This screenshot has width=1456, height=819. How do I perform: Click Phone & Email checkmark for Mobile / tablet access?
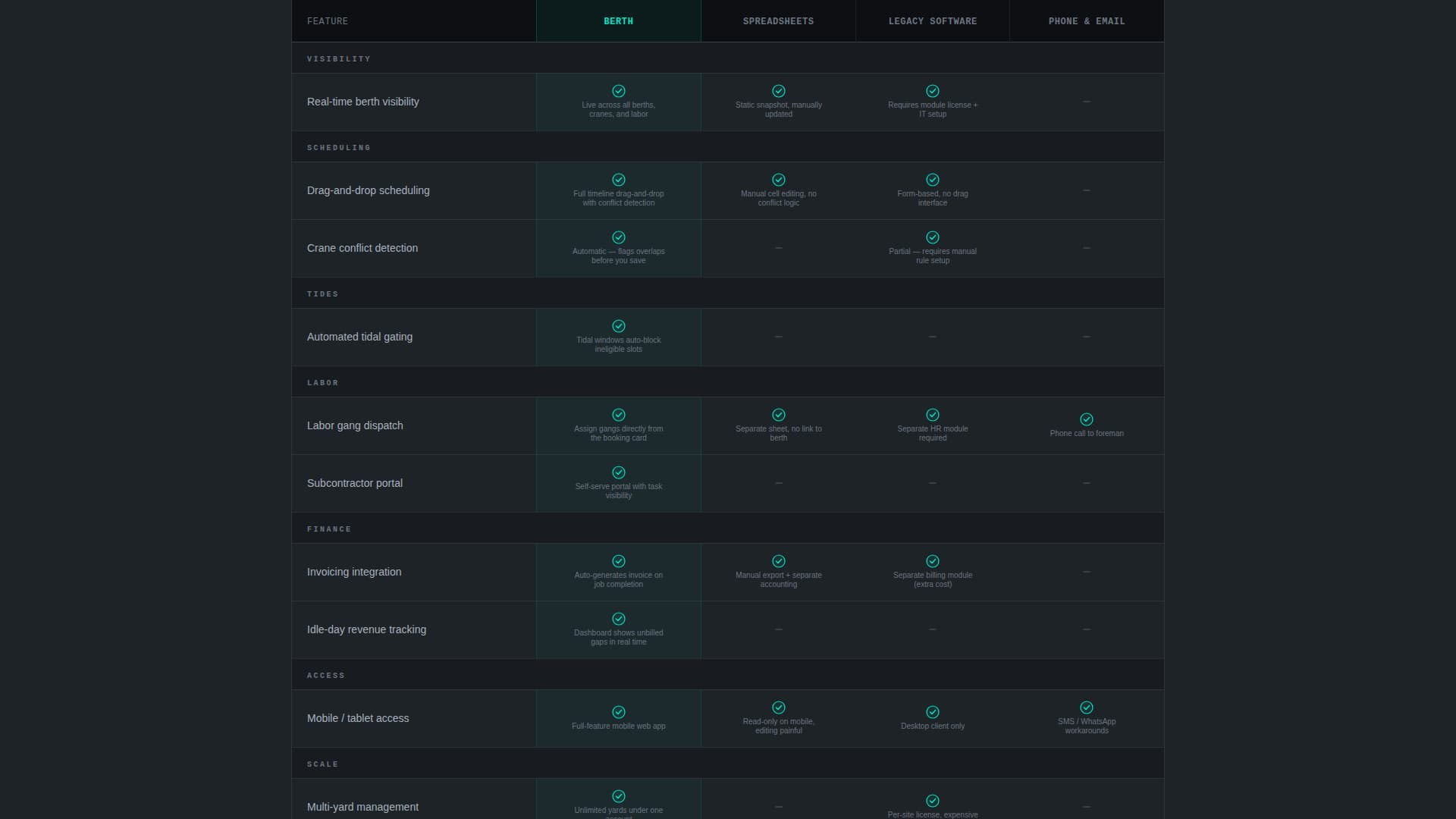[x=1087, y=708]
